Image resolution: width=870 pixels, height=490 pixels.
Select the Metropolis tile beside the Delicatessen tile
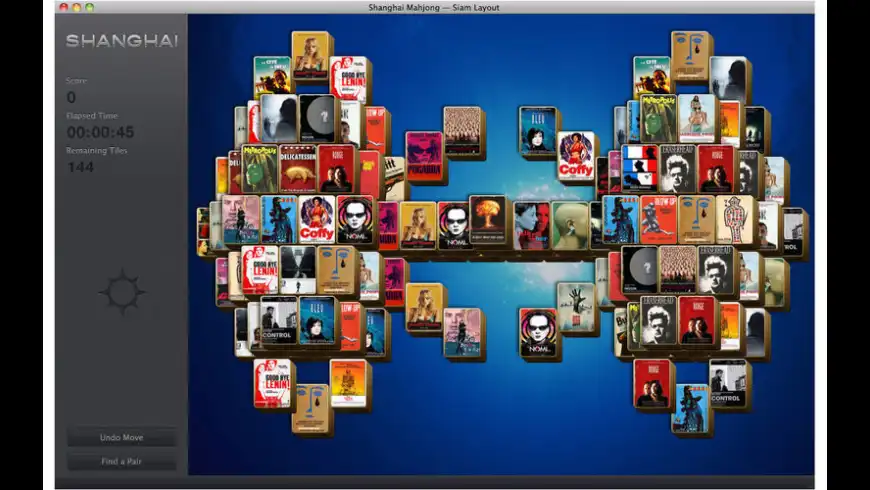tap(260, 169)
